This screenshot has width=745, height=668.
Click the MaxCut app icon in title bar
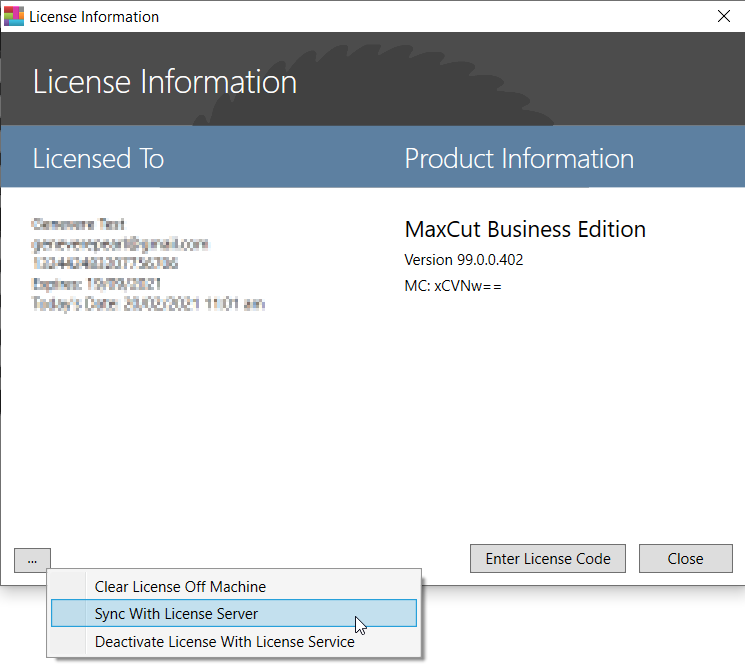click(14, 16)
